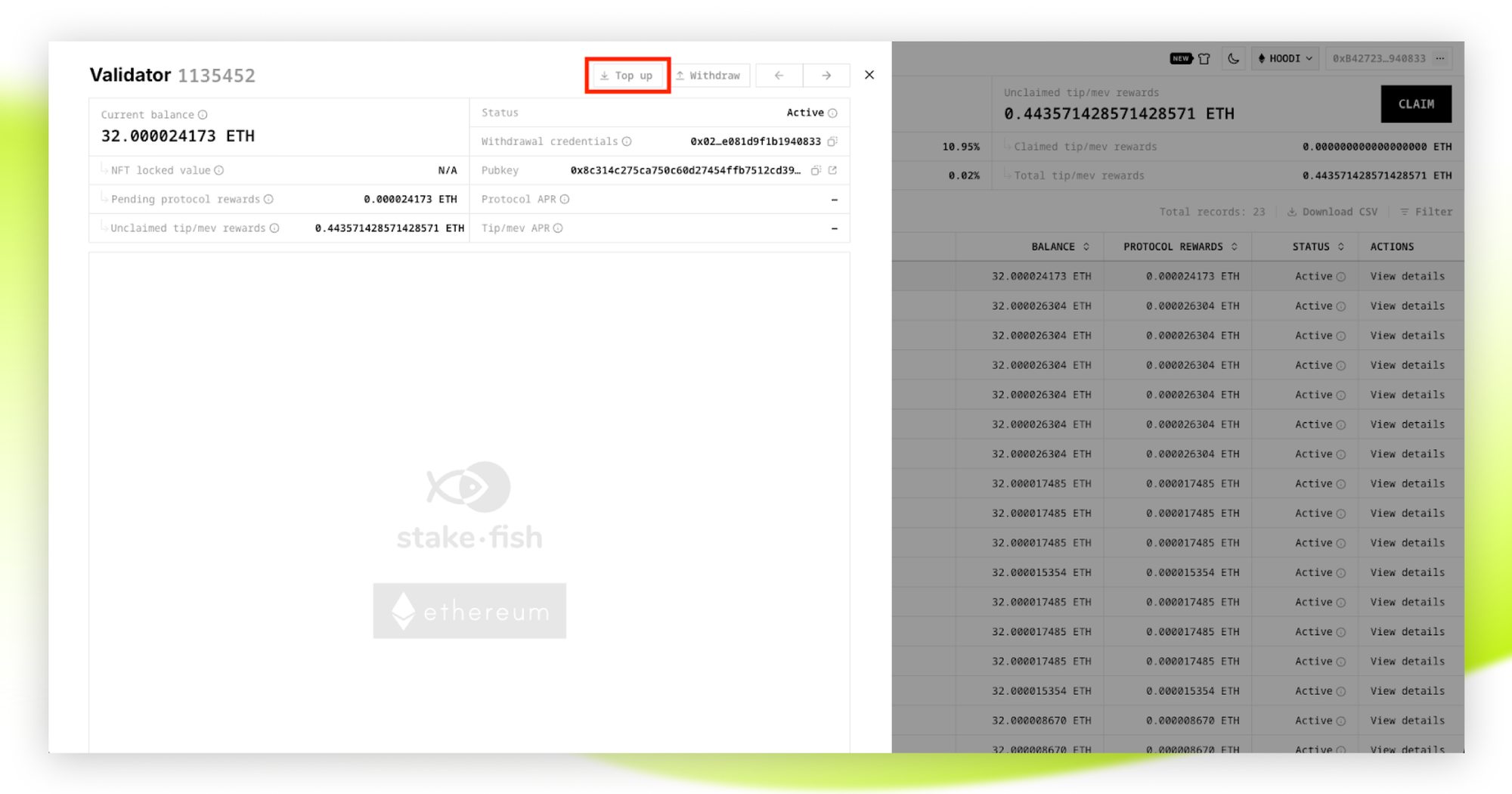Click Tip/mev APR info icon

pyautogui.click(x=558, y=228)
